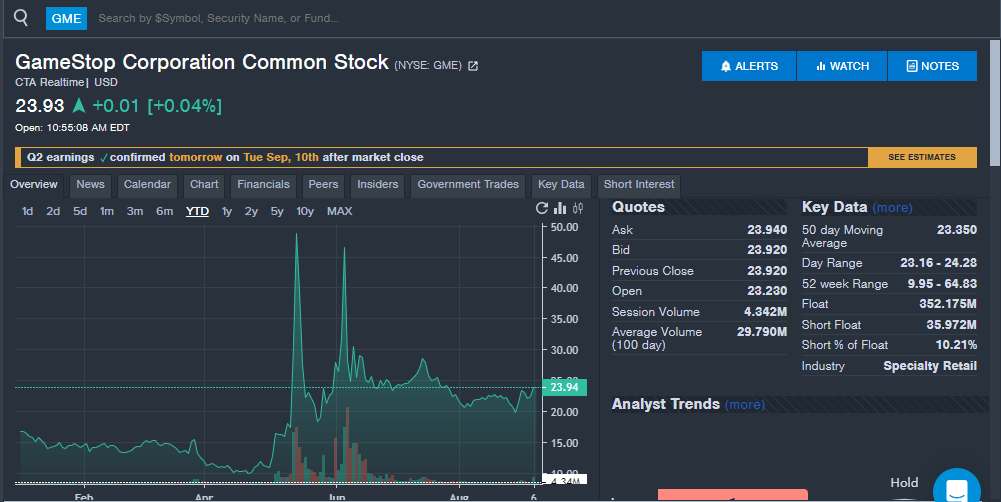Switch chart to bar graph icon
Viewport: 1001px width, 502px height.
(x=560, y=209)
